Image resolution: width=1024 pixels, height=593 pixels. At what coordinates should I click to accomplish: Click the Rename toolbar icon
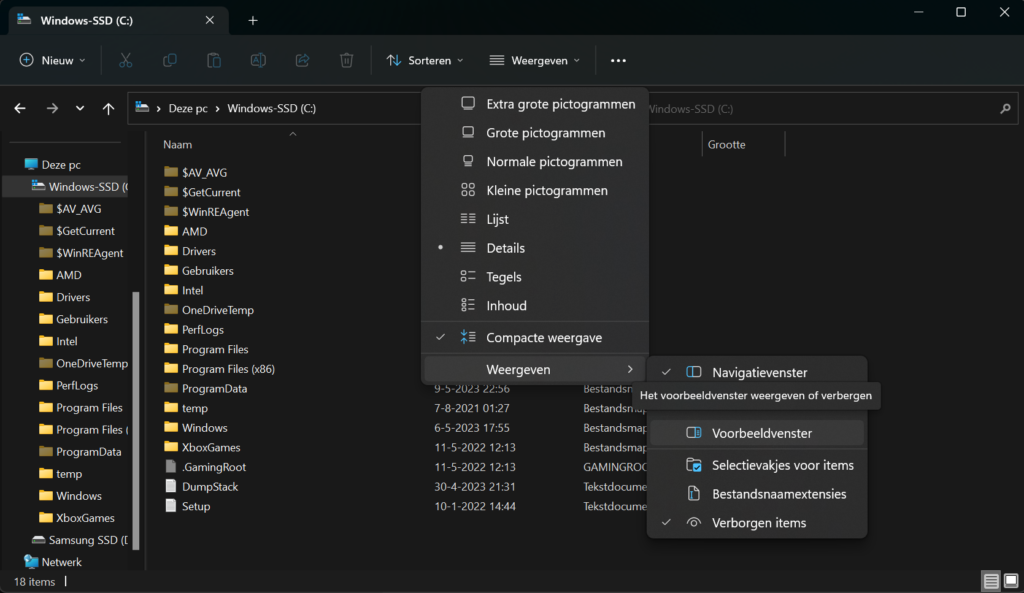(x=258, y=60)
